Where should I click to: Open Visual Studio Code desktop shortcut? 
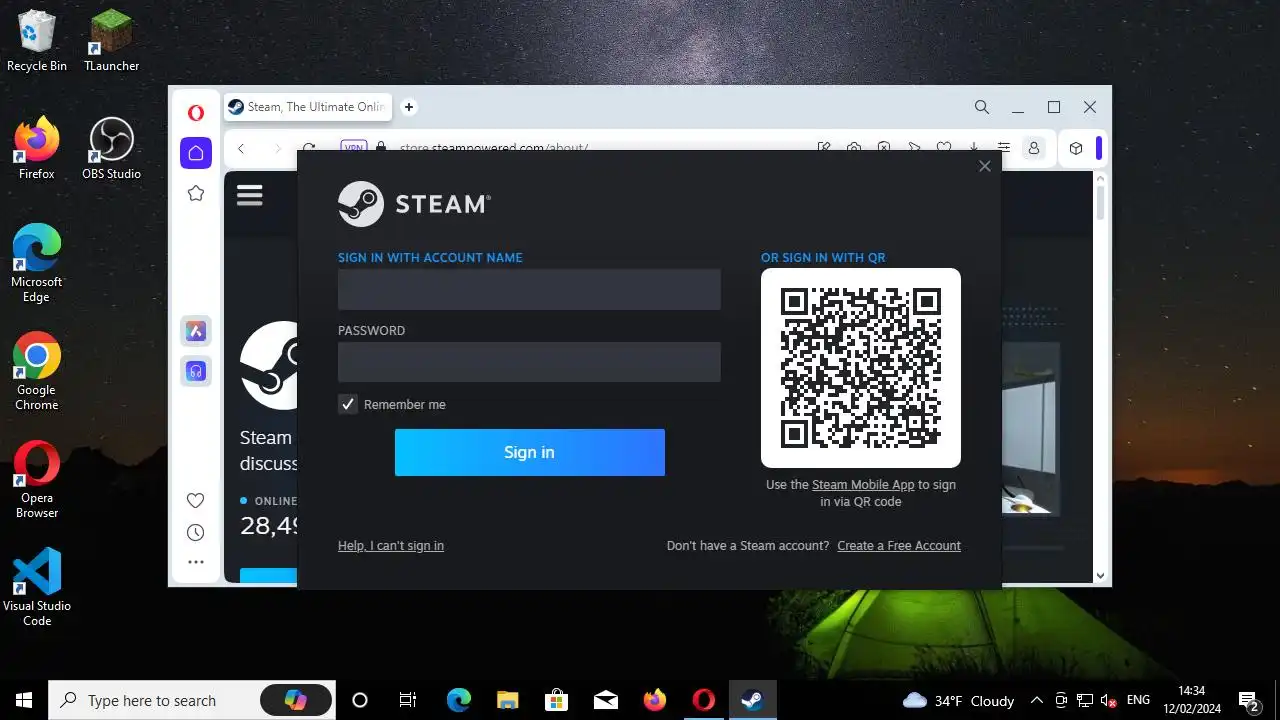(x=37, y=588)
